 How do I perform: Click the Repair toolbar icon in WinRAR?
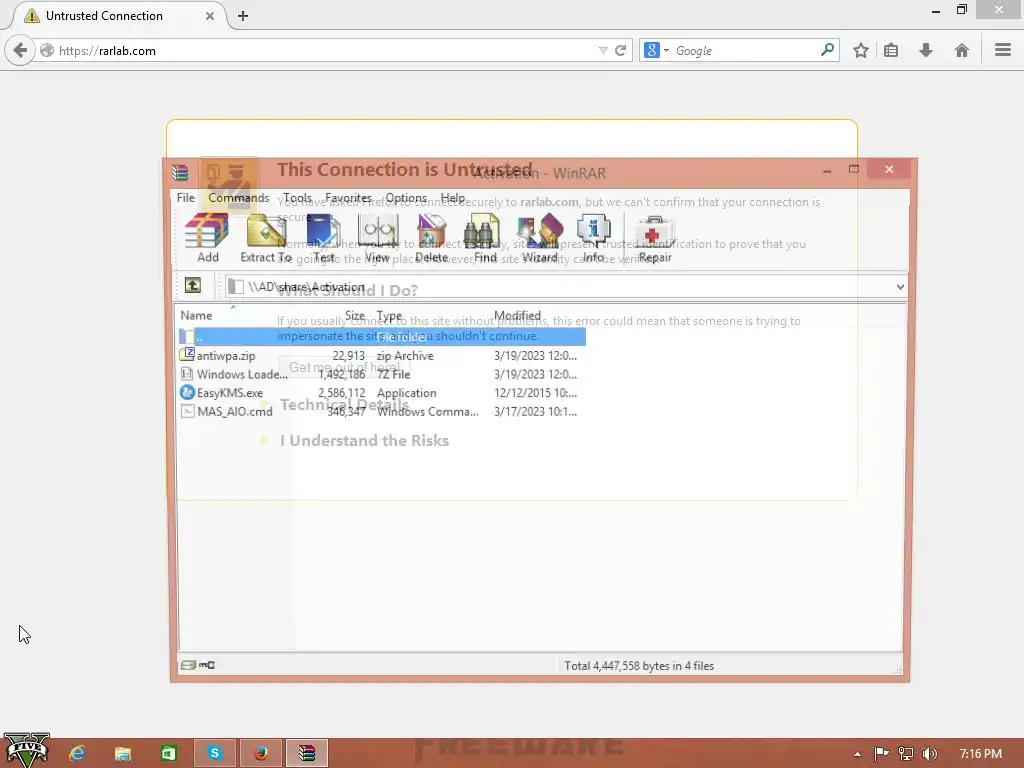tap(655, 238)
